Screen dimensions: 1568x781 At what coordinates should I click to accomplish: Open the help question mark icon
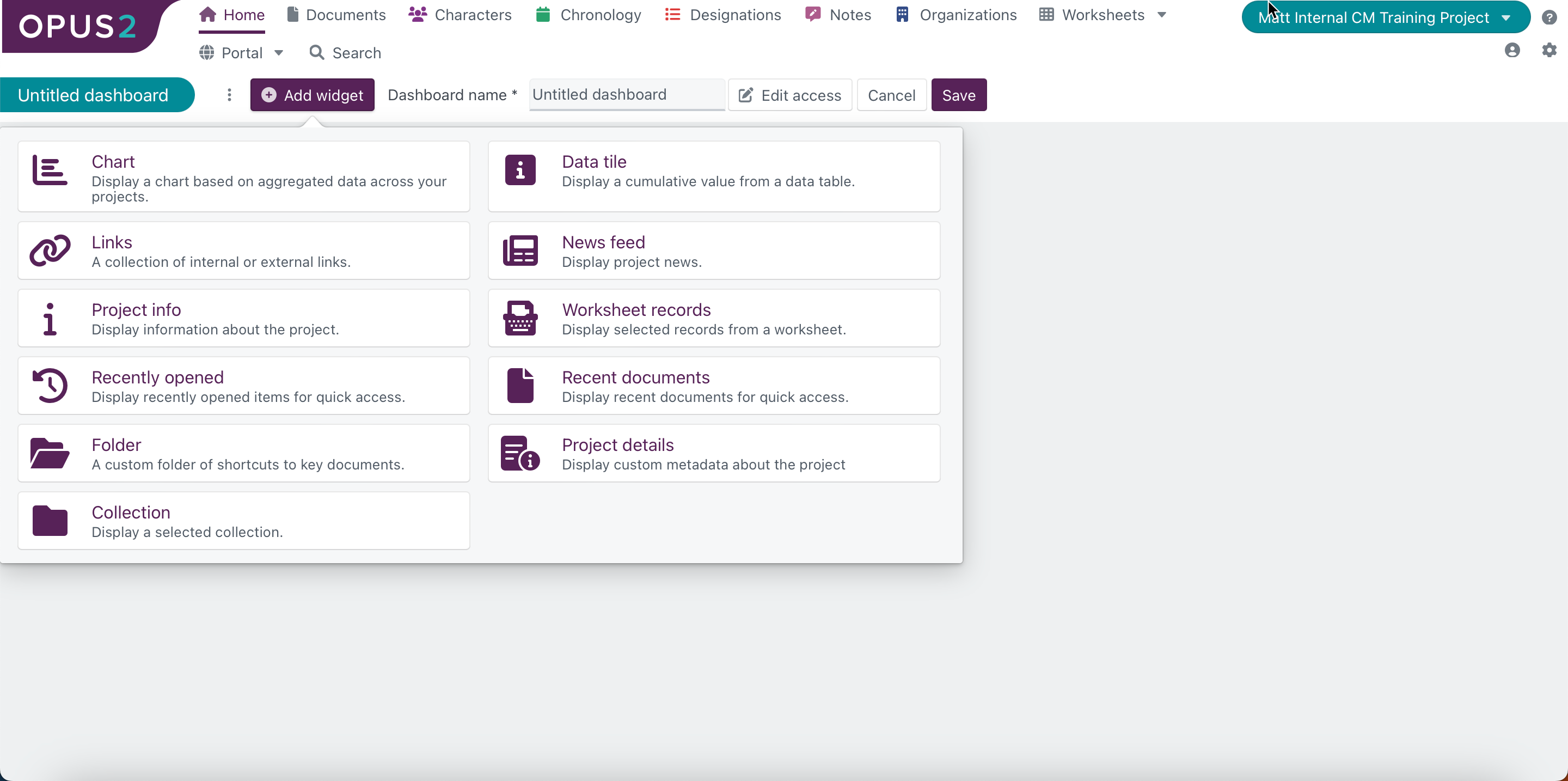[x=1548, y=17]
